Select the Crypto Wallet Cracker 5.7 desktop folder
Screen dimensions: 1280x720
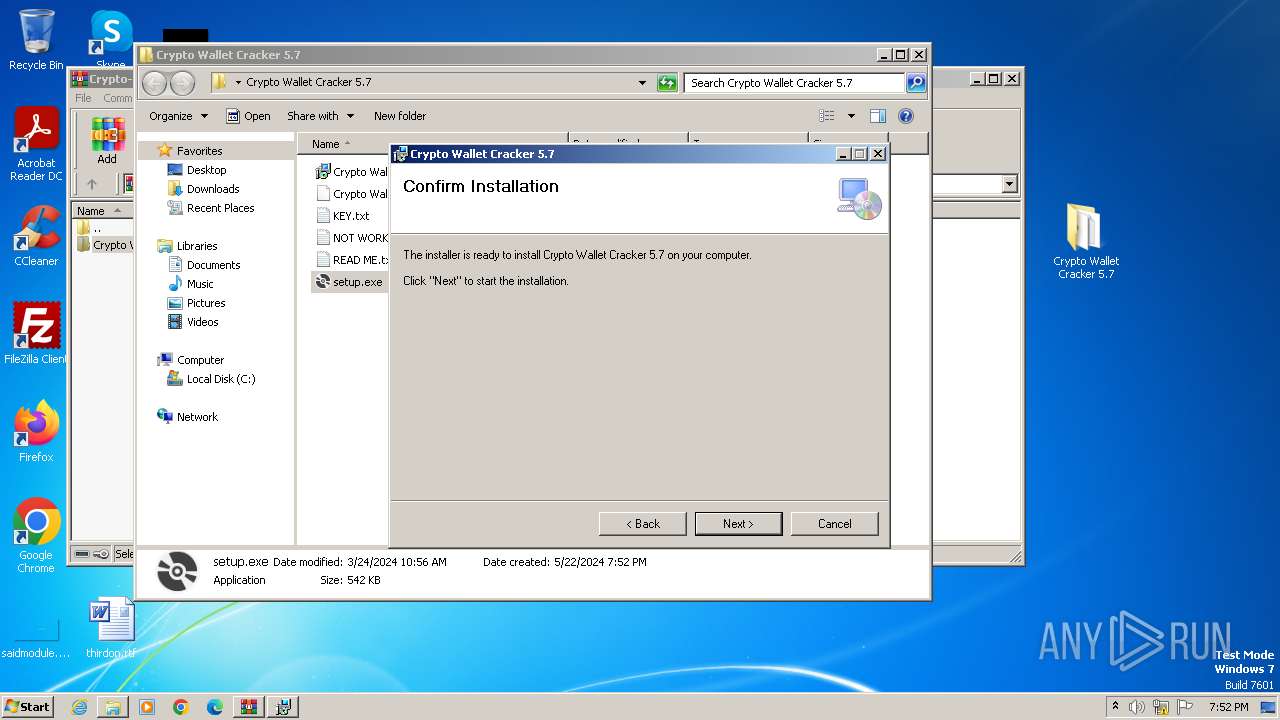(x=1085, y=242)
